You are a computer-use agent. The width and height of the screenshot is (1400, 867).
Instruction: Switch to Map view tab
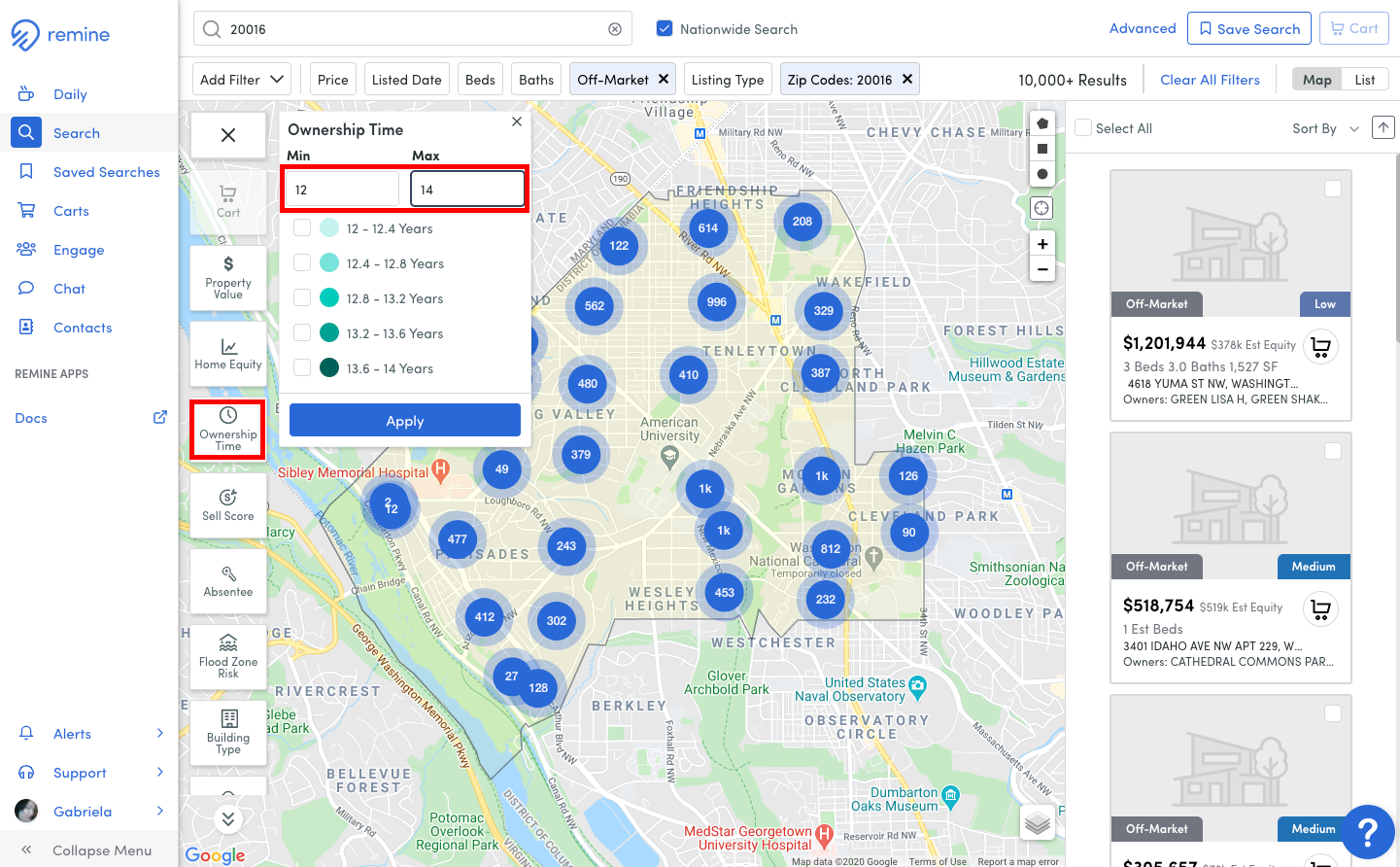point(1317,80)
